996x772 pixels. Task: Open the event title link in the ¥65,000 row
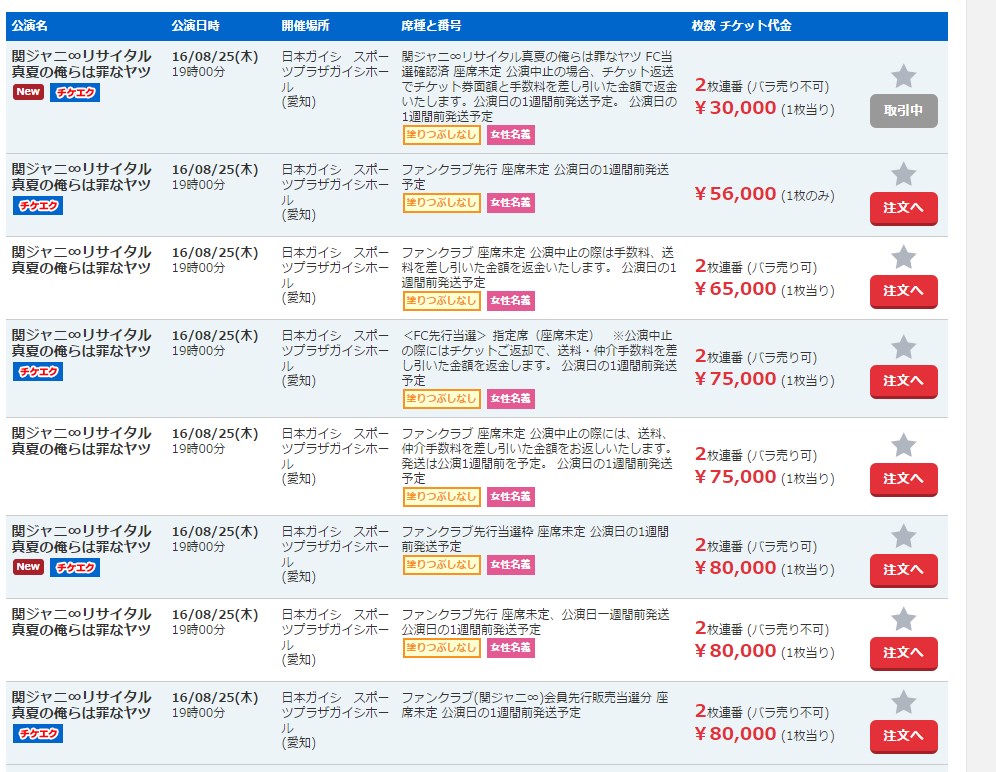81,261
